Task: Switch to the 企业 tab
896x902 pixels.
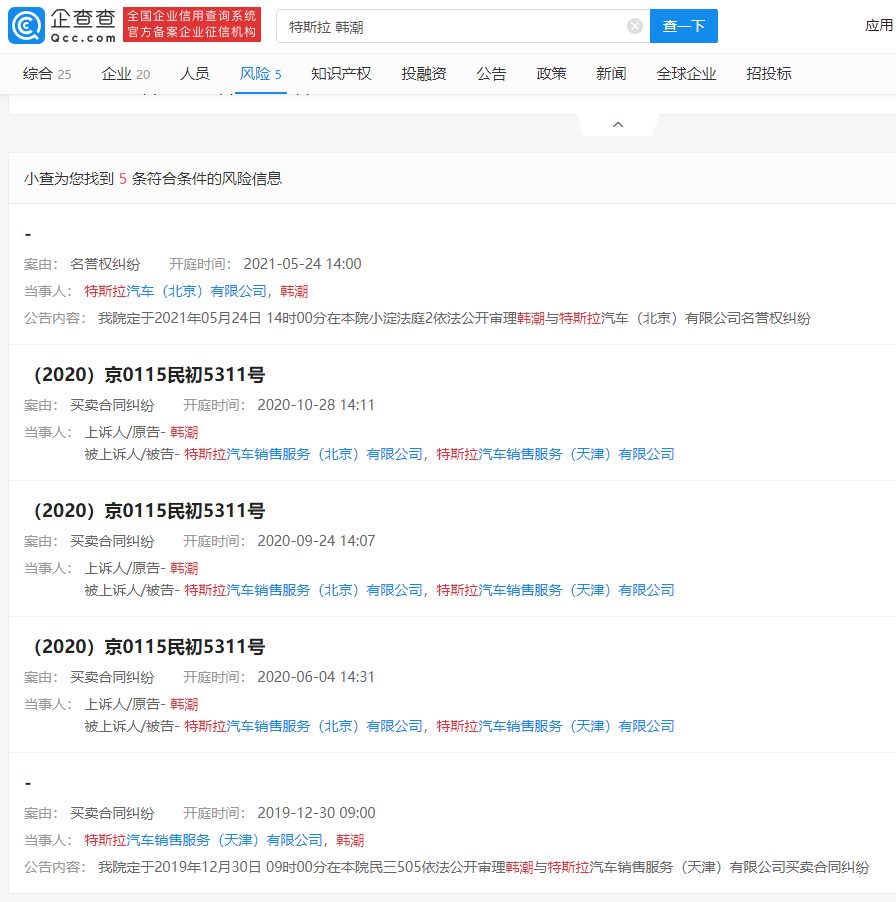Action: click(x=125, y=74)
